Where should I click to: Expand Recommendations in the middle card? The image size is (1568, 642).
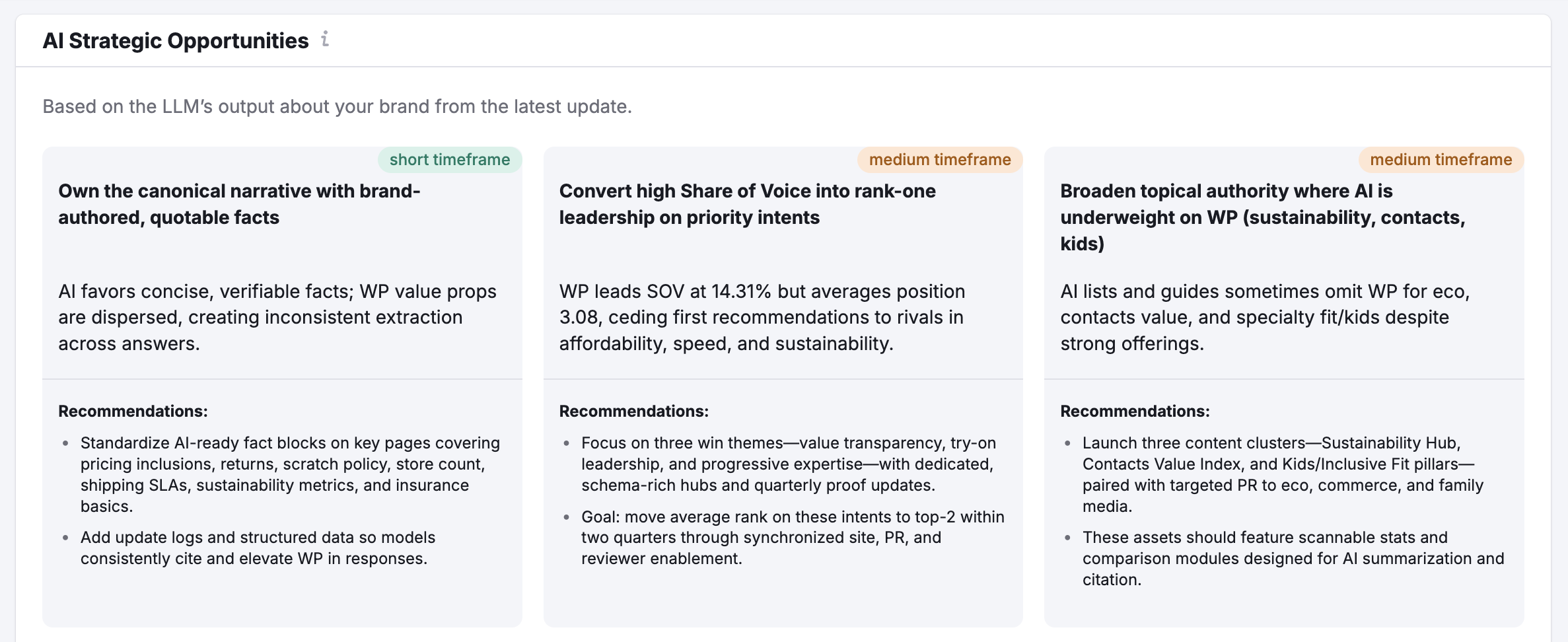(634, 411)
